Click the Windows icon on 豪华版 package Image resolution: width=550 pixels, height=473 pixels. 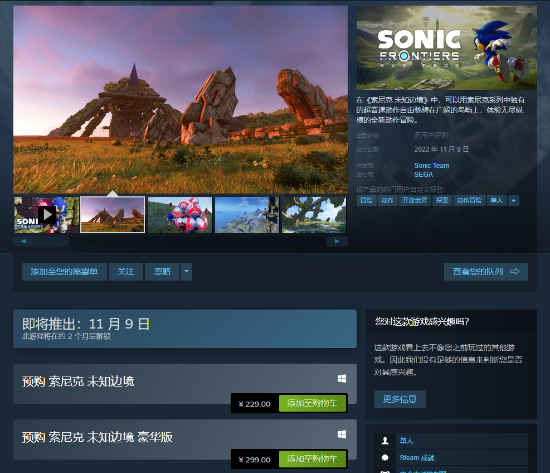[x=342, y=434]
